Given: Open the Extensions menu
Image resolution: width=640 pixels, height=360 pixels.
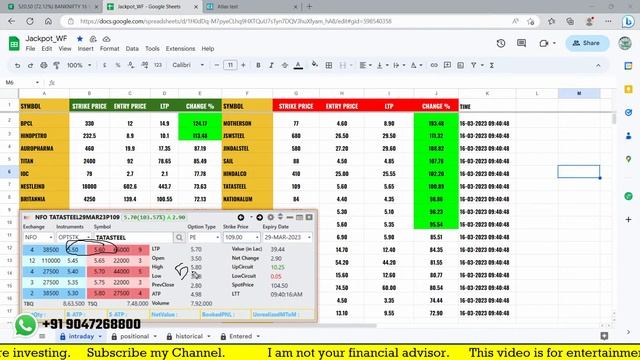Looking at the screenshot, I should pyautogui.click(x=180, y=49).
